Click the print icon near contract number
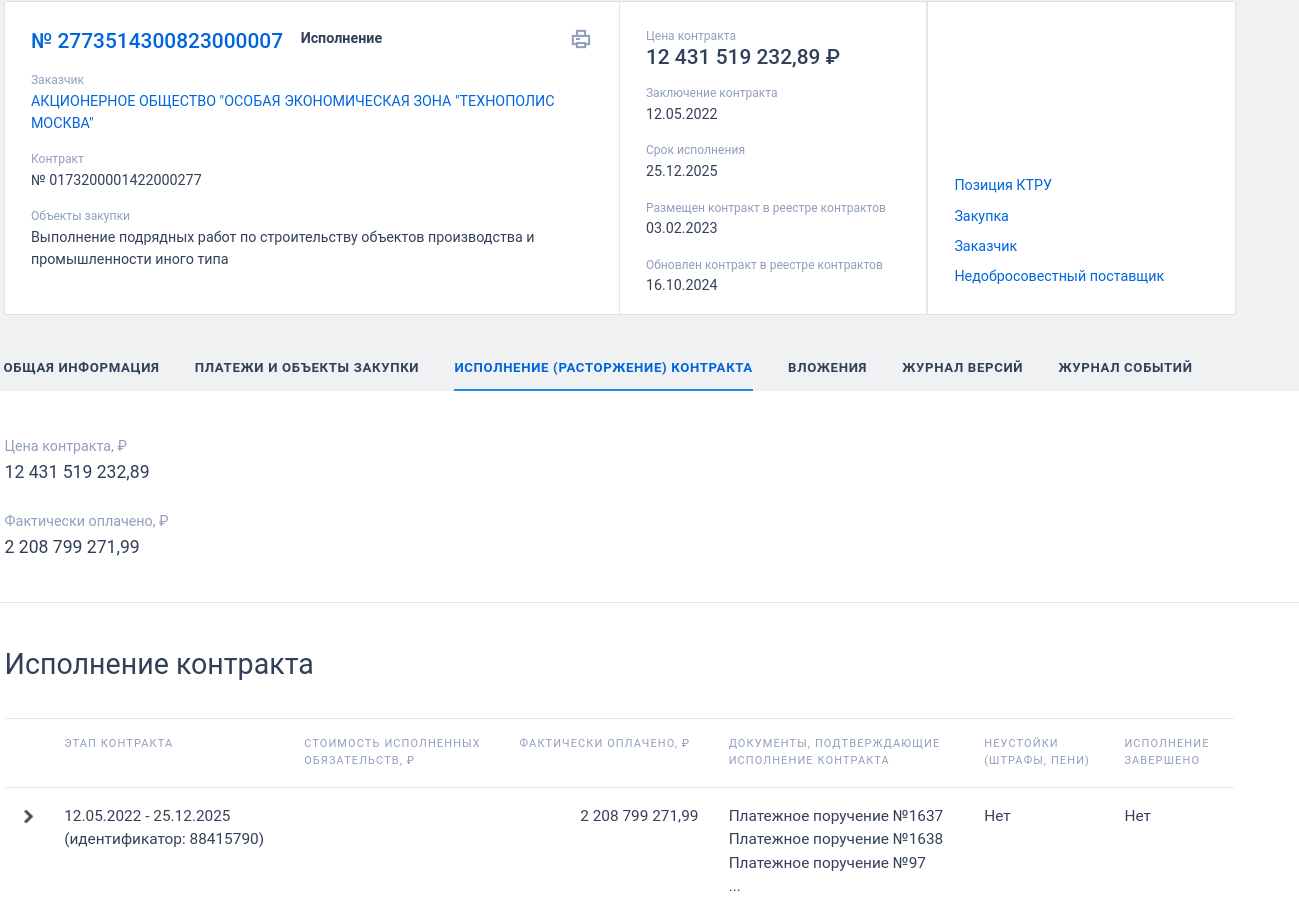Viewport: 1299px width, 907px height. [x=581, y=39]
